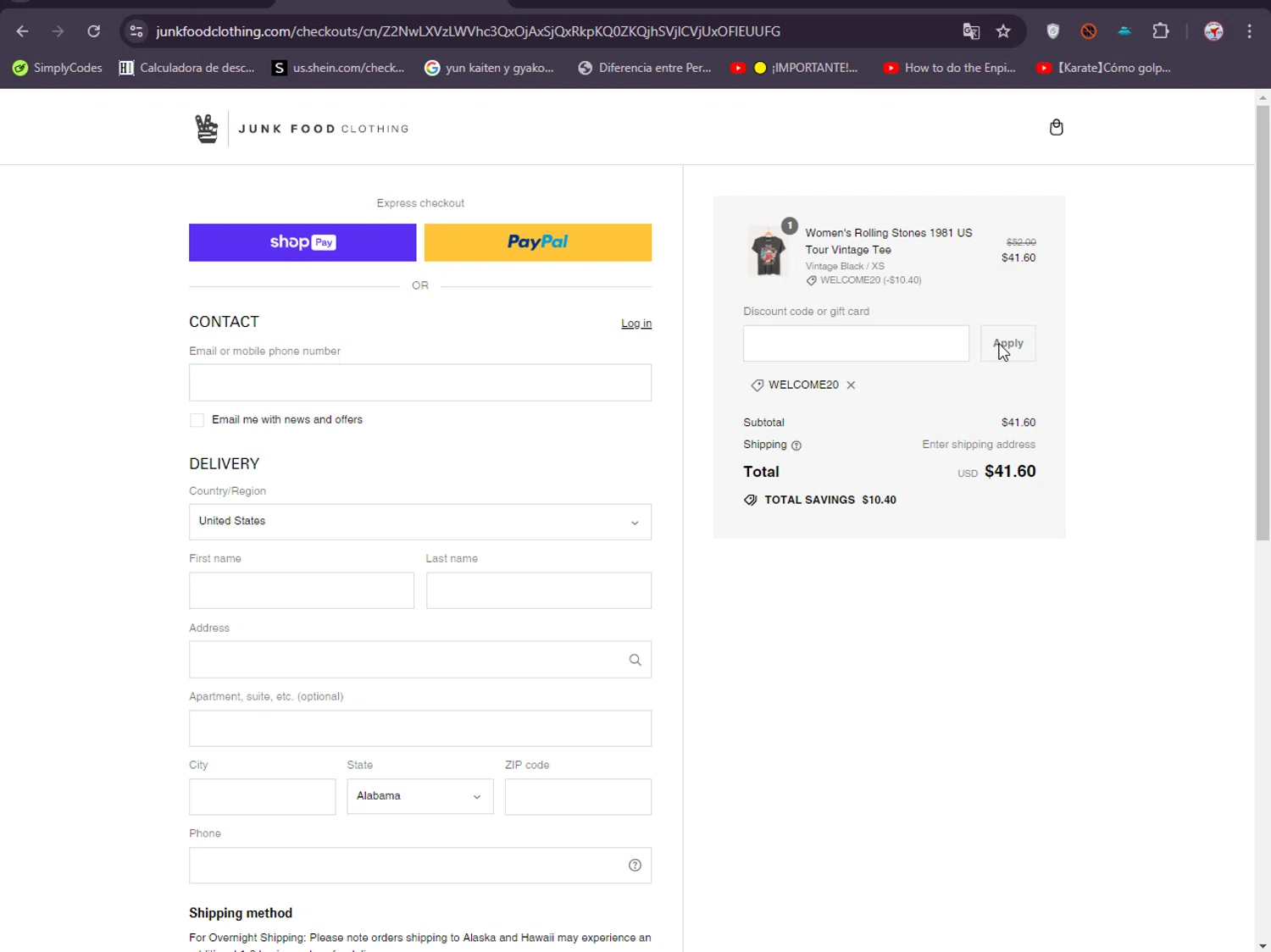Image resolution: width=1271 pixels, height=952 pixels.
Task: Open [Karate] Cómo golp... bookmark
Action: click(x=1103, y=68)
